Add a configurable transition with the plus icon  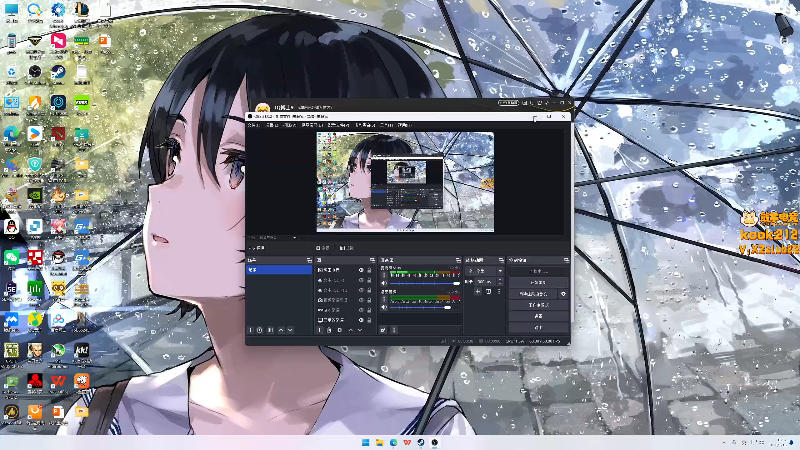tap(478, 291)
